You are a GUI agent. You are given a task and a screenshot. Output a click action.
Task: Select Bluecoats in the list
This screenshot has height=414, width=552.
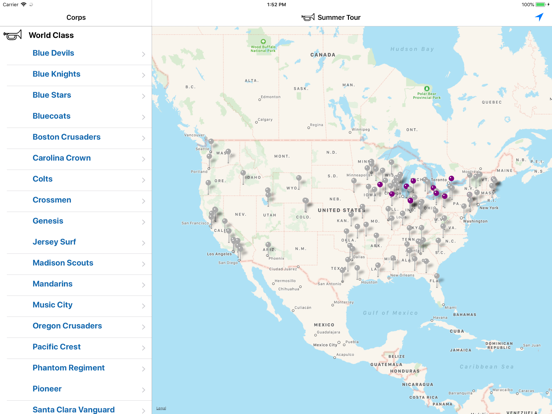76,117
